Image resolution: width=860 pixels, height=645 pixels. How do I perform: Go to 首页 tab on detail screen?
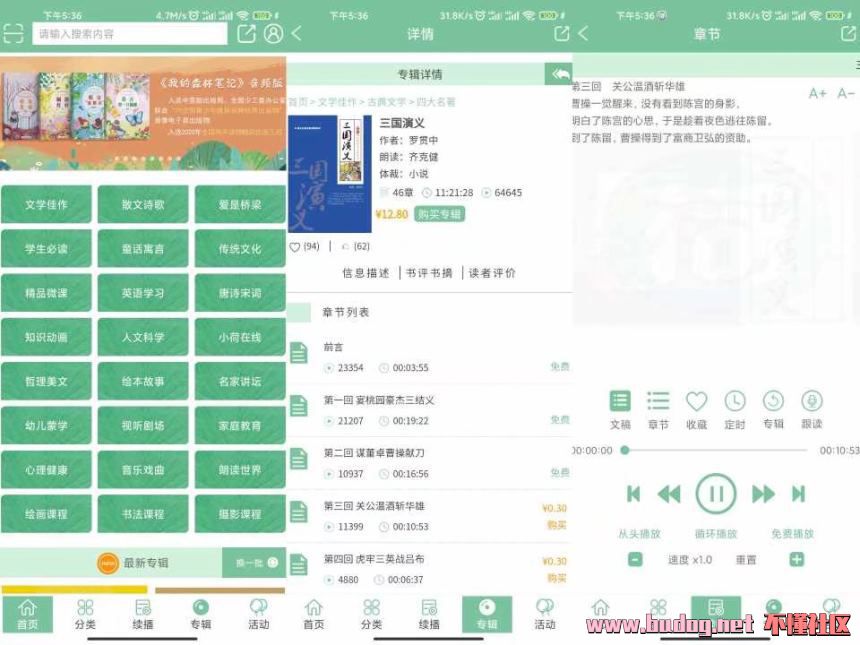(314, 614)
